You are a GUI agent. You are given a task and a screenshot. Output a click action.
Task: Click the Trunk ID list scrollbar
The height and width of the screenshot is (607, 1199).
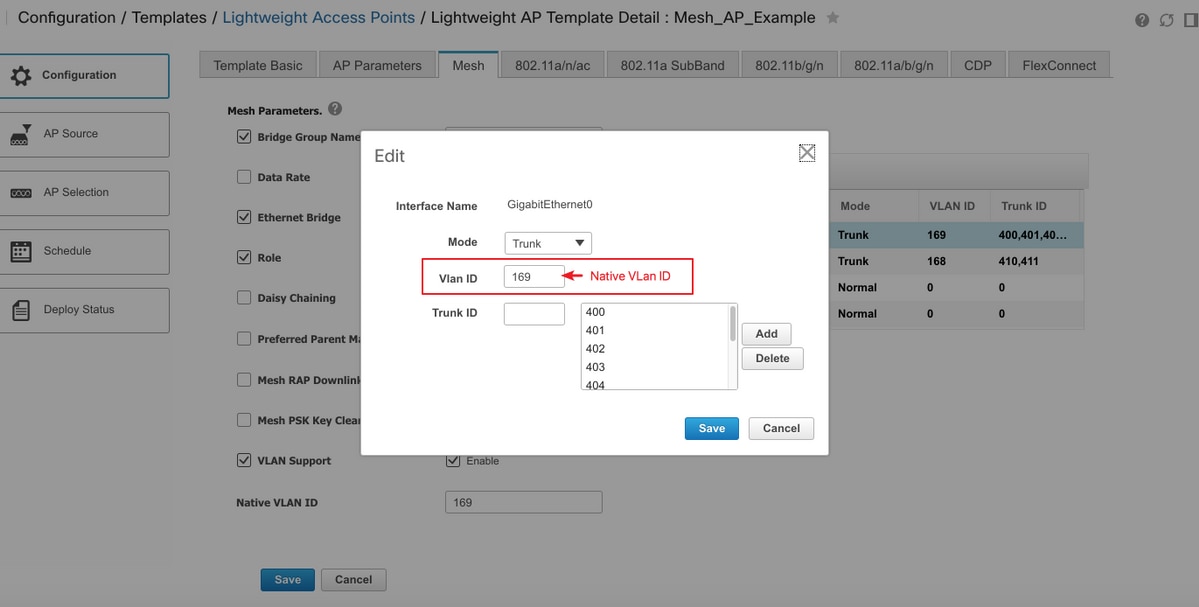coord(733,323)
